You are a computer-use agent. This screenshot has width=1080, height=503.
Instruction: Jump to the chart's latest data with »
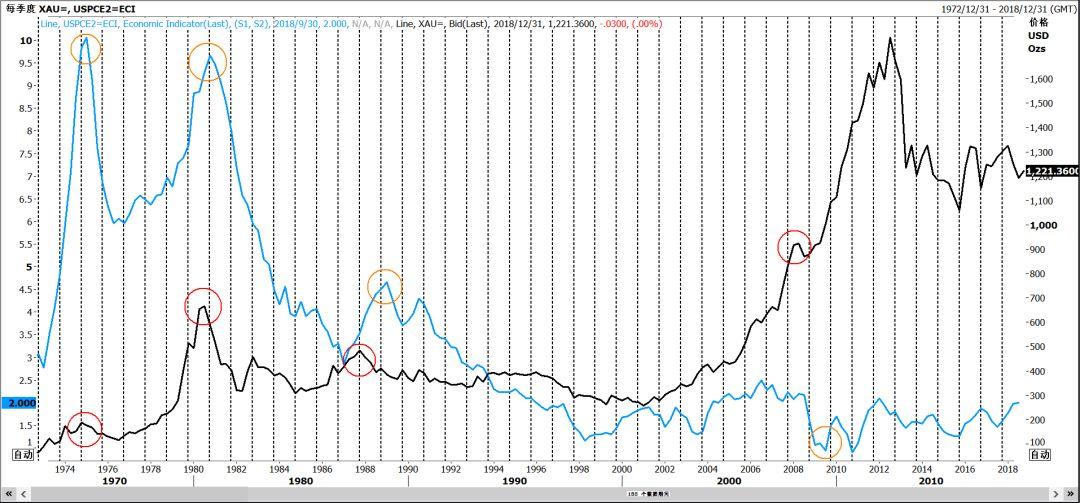click(x=1070, y=494)
